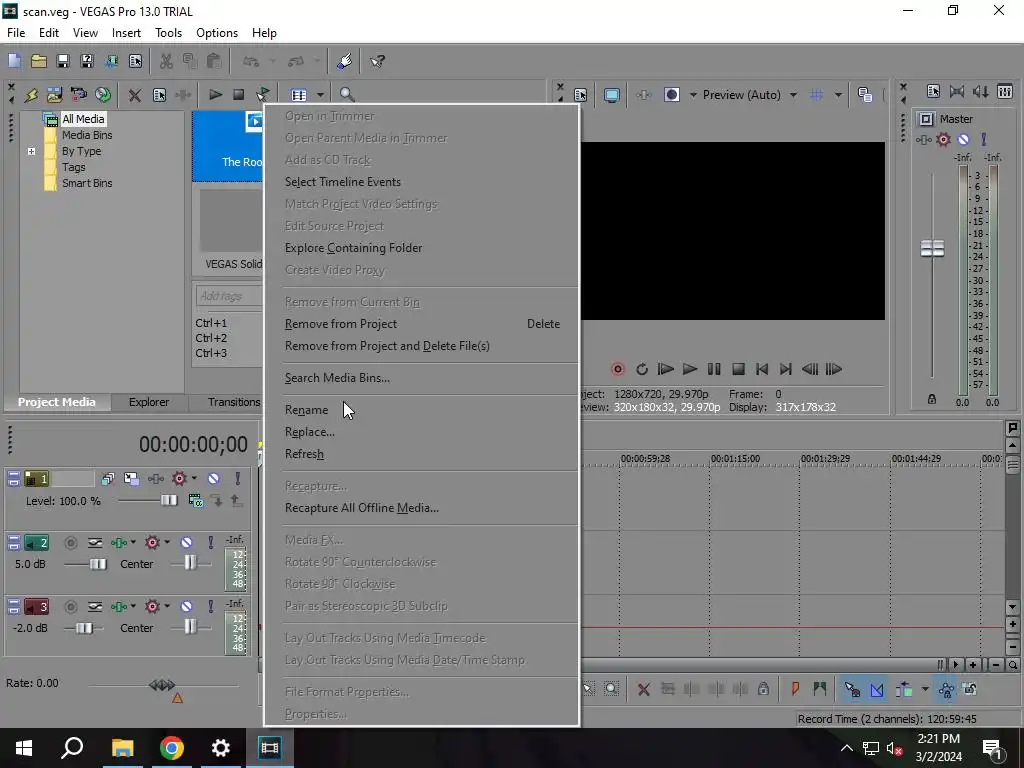1024x768 pixels.
Task: Choose Explore Containing Folder
Action: tap(353, 248)
